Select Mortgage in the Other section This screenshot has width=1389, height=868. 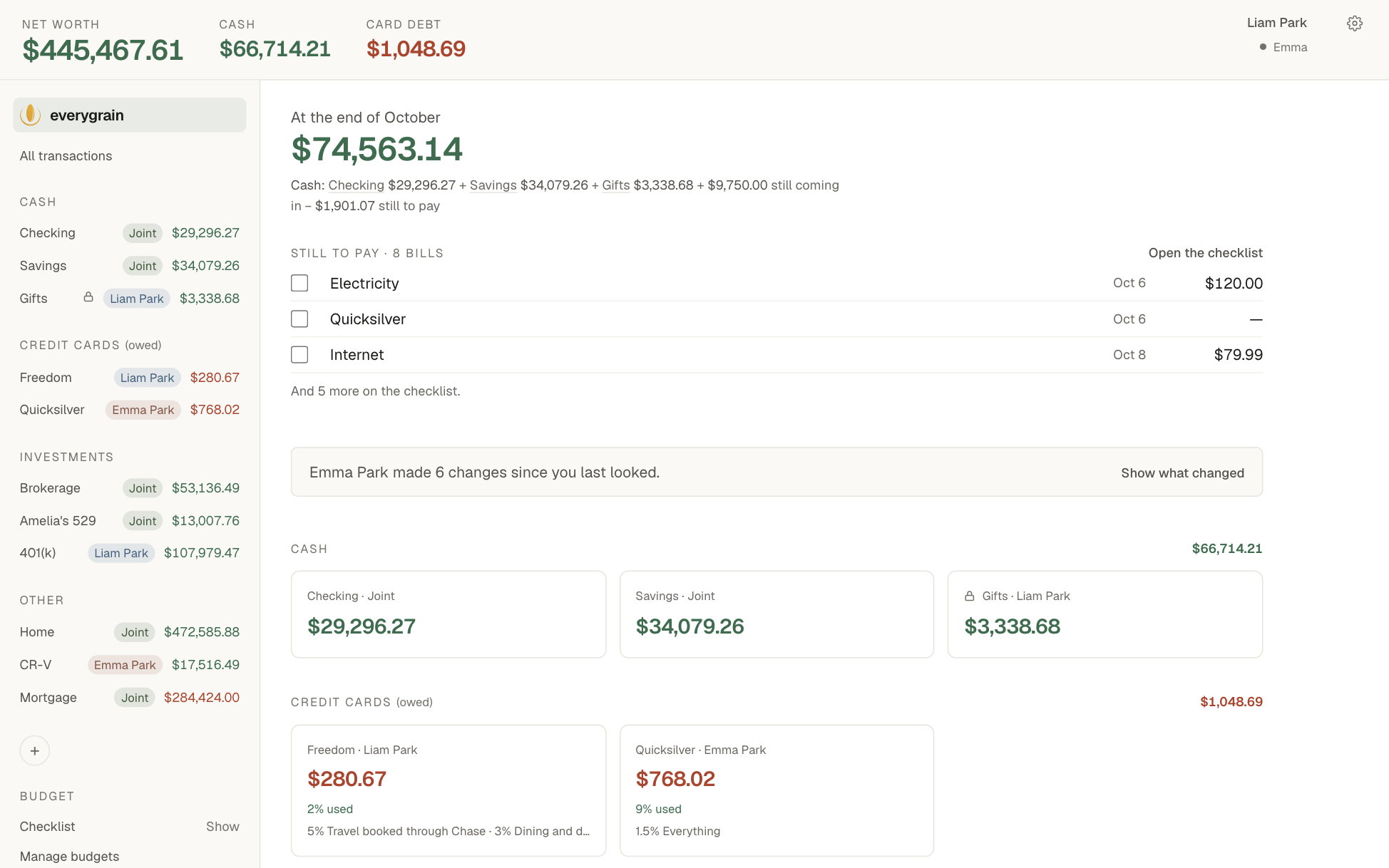[129, 698]
